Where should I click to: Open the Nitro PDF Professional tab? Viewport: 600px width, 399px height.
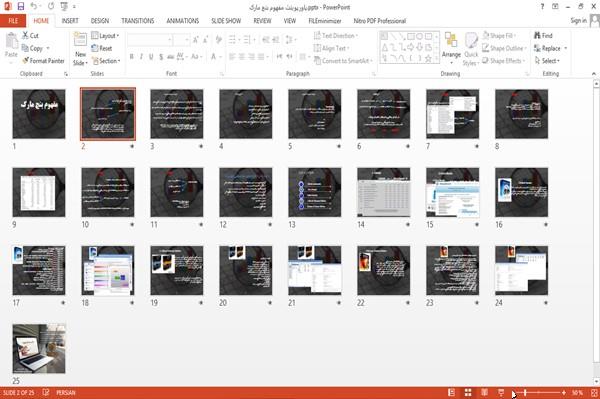380,21
